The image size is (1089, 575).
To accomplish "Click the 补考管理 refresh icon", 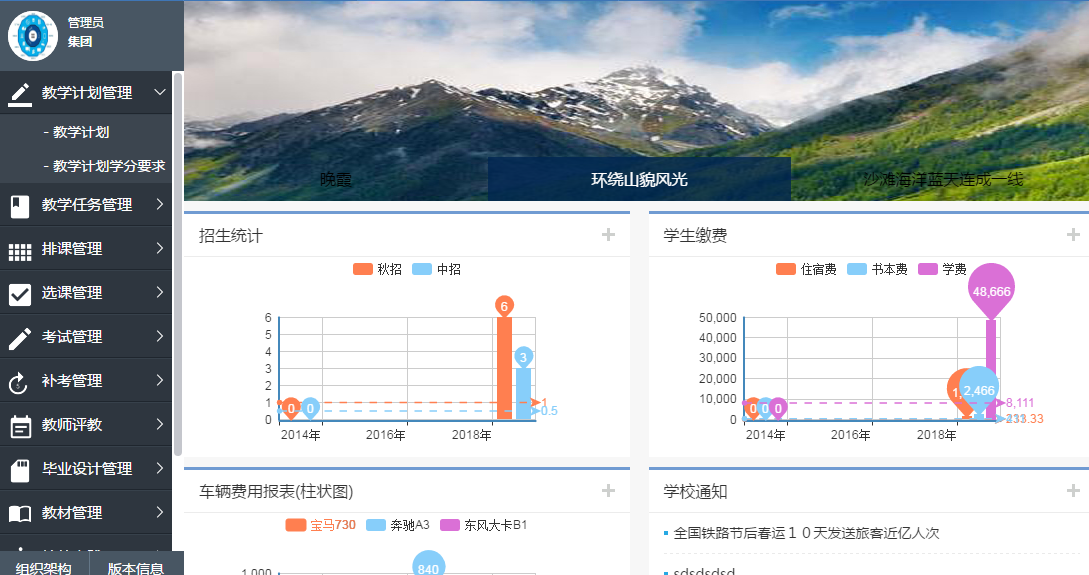I will click(20, 382).
